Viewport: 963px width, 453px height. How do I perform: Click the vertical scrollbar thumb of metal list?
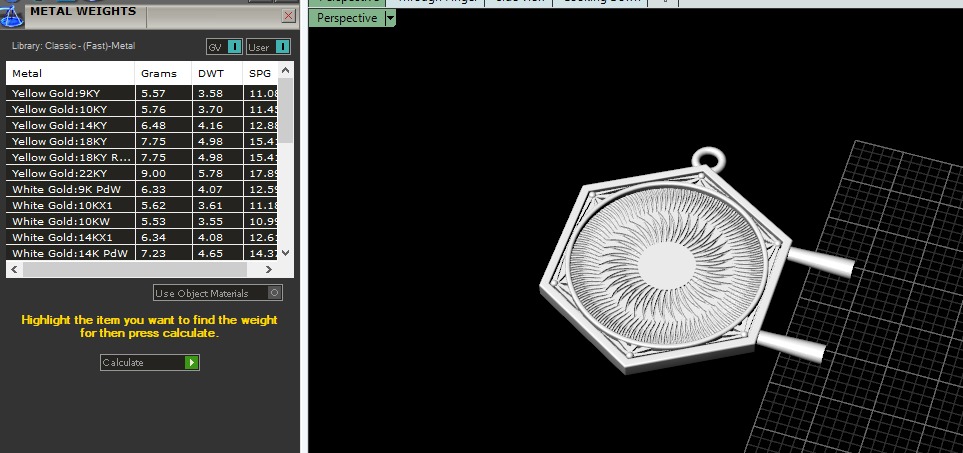tap(286, 110)
